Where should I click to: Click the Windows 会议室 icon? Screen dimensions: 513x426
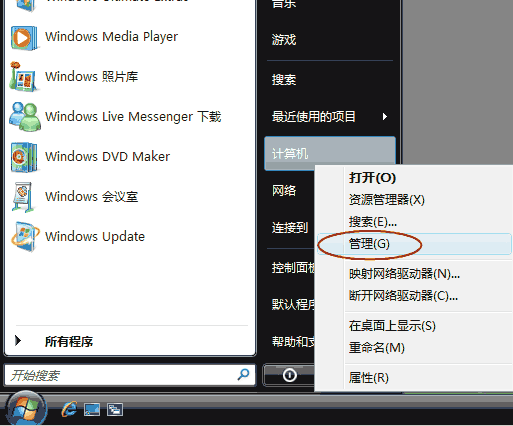[x=23, y=197]
